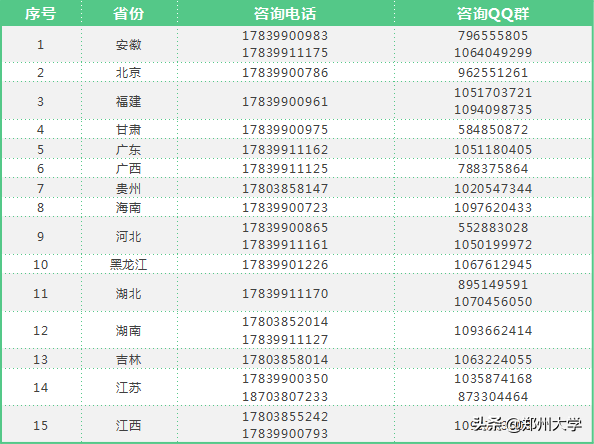
Task: Select QQ group 895149591
Action: (x=493, y=285)
